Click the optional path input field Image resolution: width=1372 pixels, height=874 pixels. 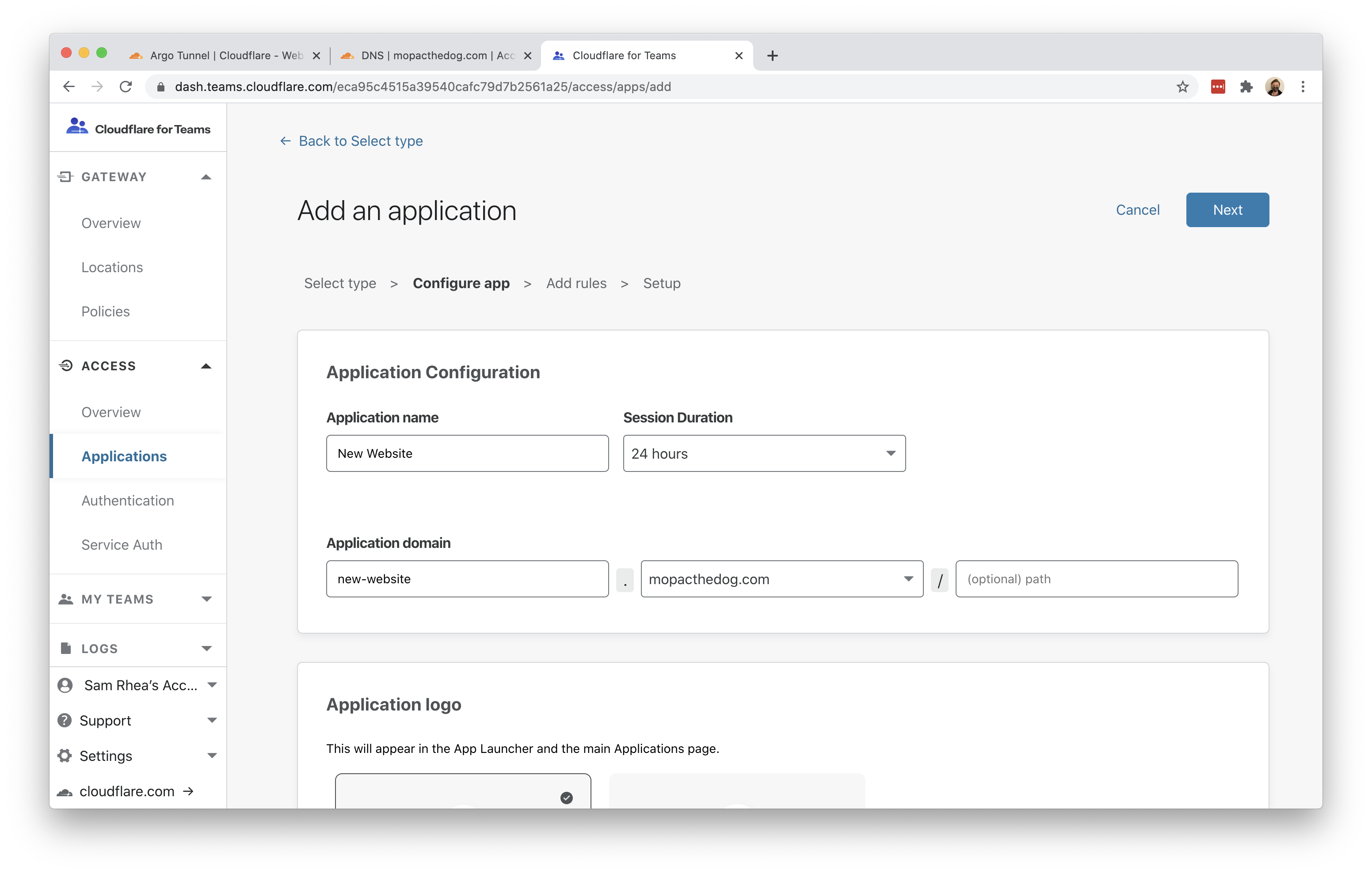tap(1097, 579)
